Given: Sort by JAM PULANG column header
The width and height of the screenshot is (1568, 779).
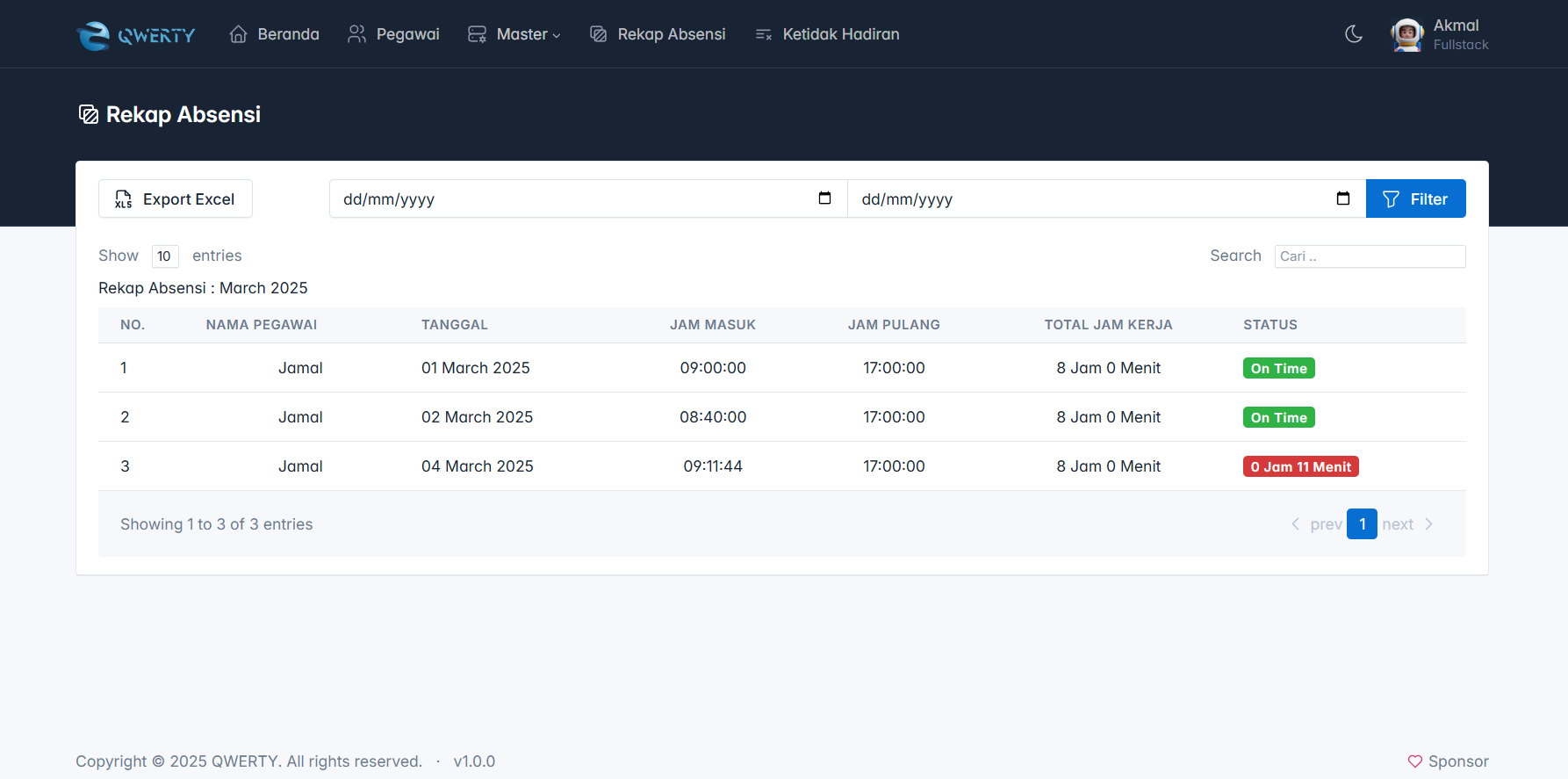Looking at the screenshot, I should tap(894, 325).
